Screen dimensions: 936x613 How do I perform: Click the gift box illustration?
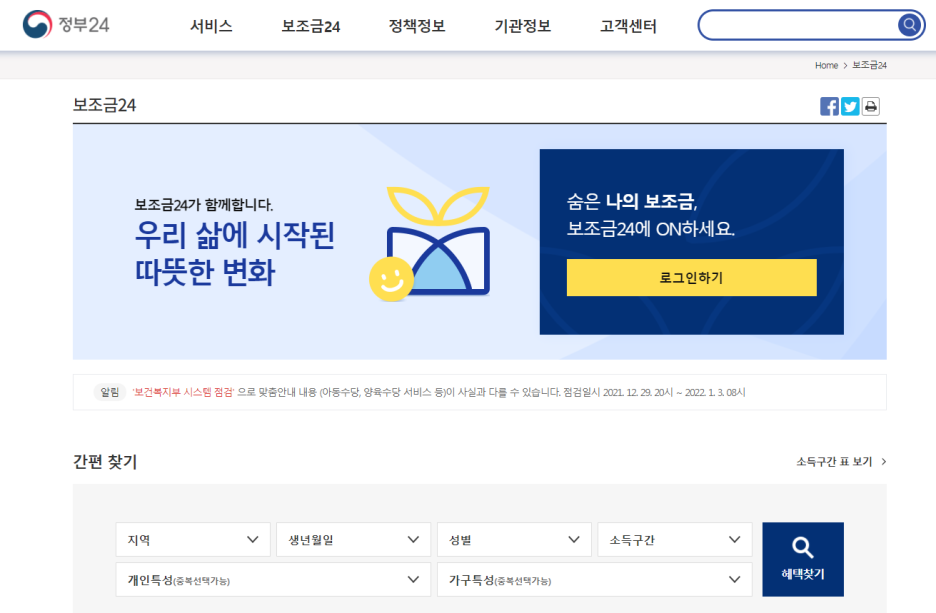pos(430,243)
